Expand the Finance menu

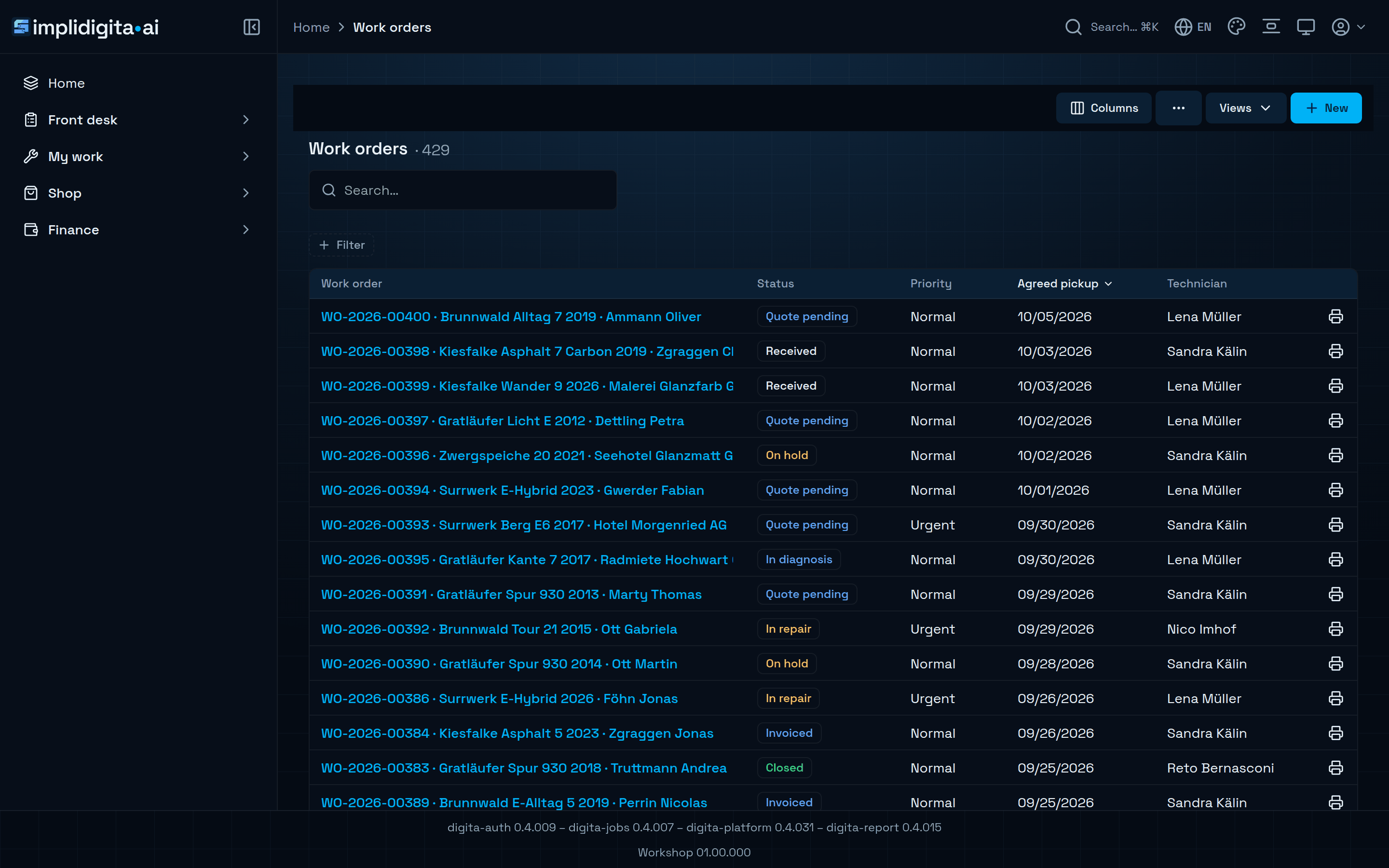click(138, 230)
